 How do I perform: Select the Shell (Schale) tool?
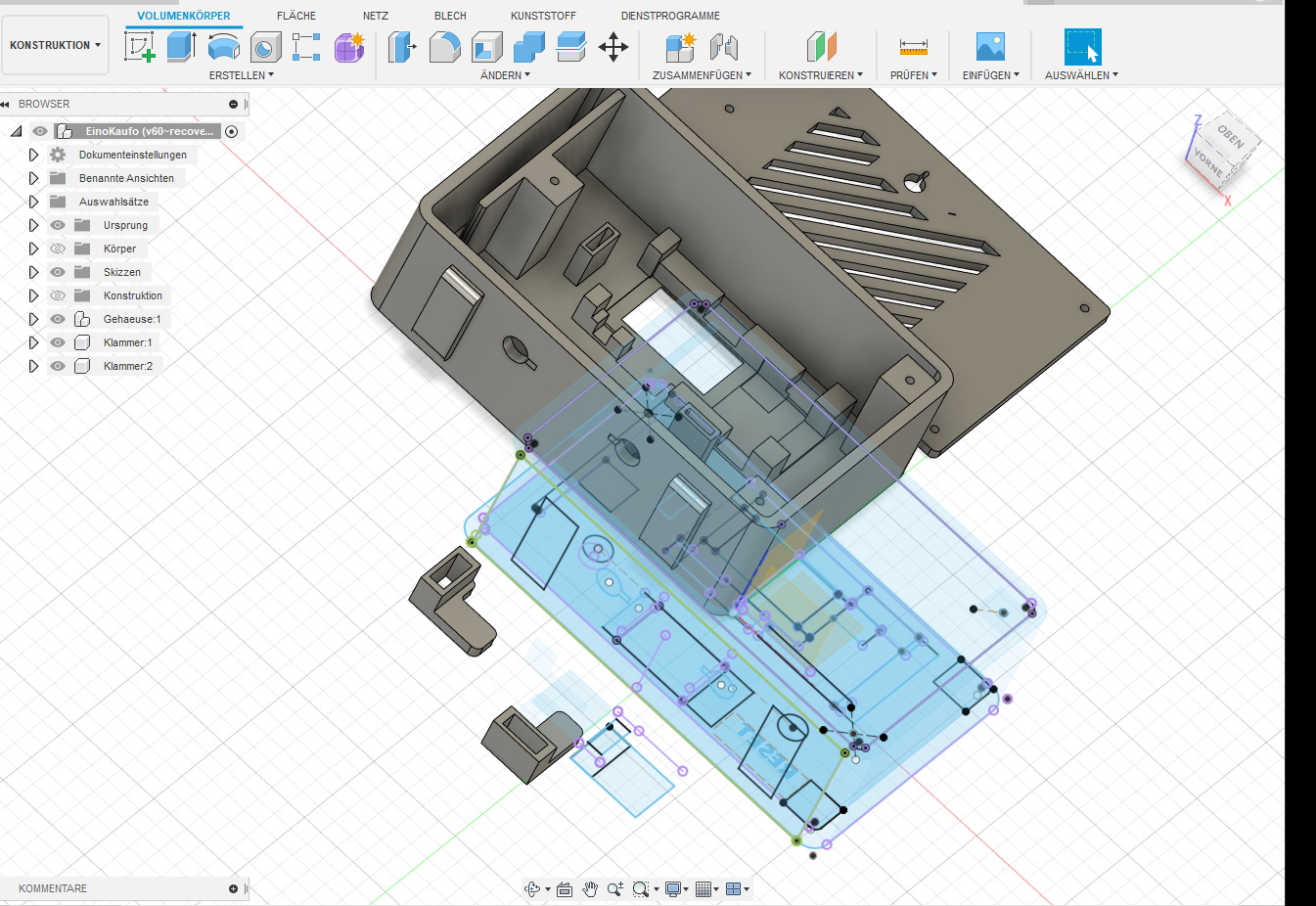[x=486, y=46]
